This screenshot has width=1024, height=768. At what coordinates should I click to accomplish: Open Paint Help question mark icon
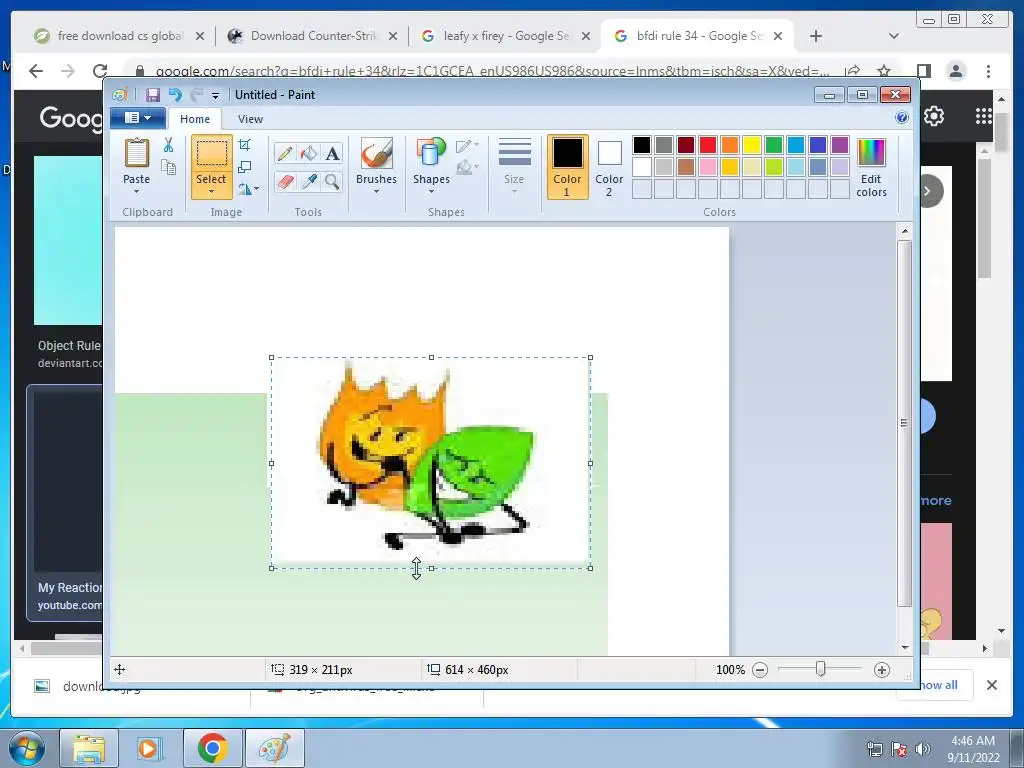[x=902, y=118]
